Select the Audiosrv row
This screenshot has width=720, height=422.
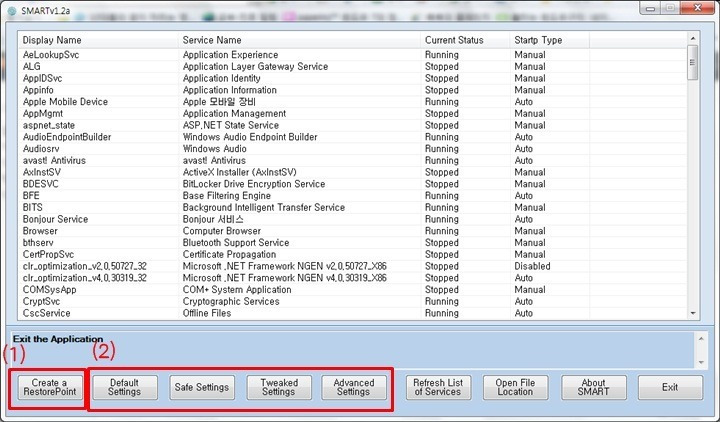(x=352, y=149)
